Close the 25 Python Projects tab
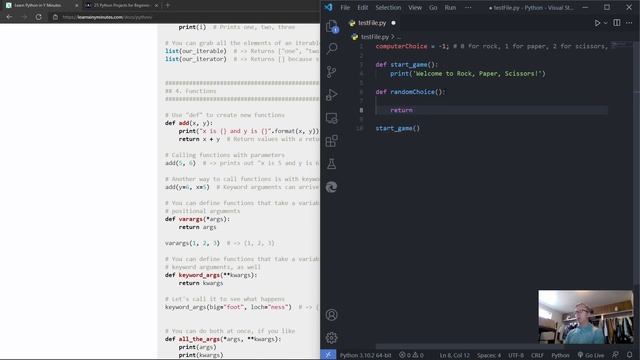This screenshot has width=640, height=360. tap(156, 5)
